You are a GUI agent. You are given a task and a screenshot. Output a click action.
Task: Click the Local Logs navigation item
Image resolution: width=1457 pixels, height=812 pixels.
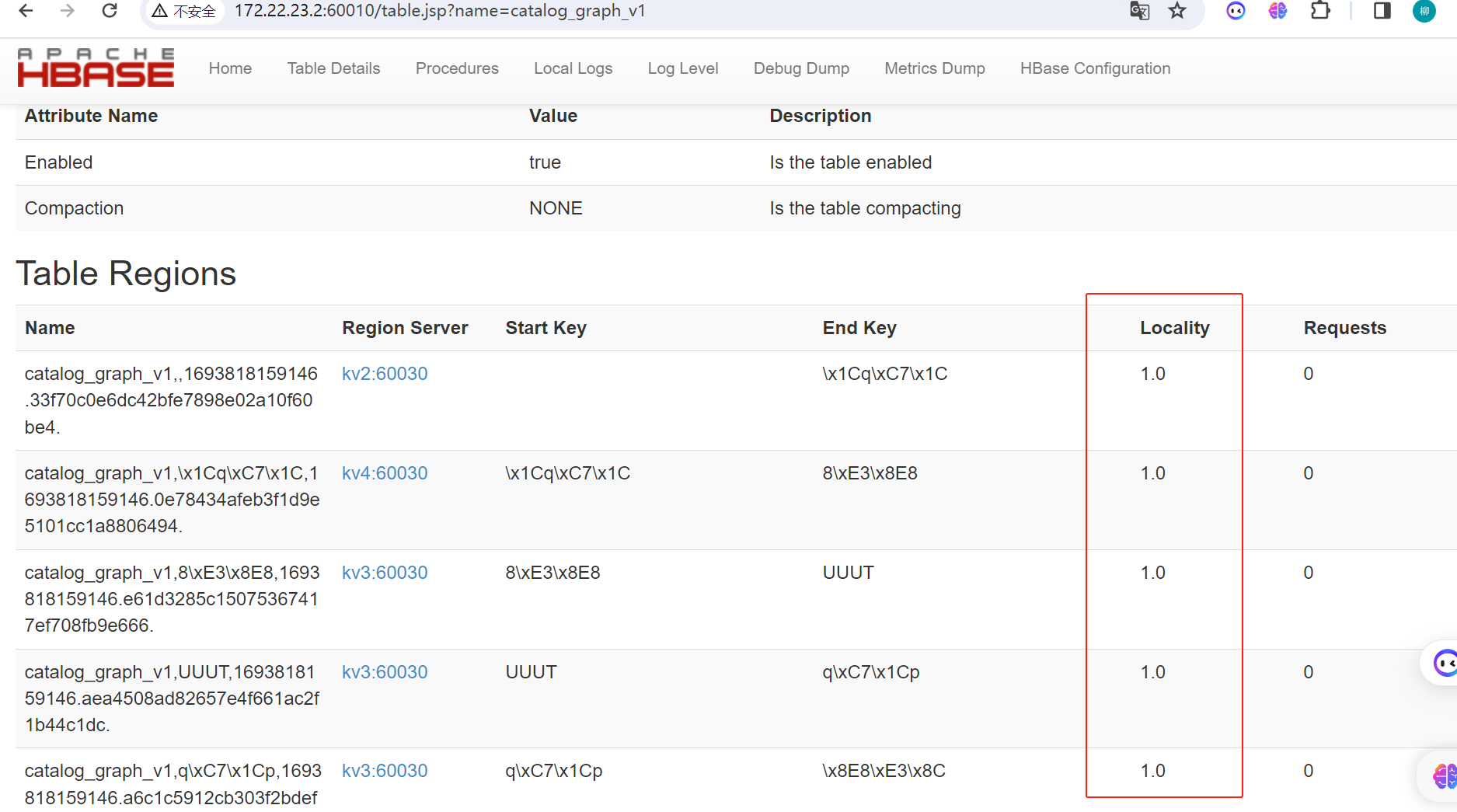pyautogui.click(x=573, y=68)
